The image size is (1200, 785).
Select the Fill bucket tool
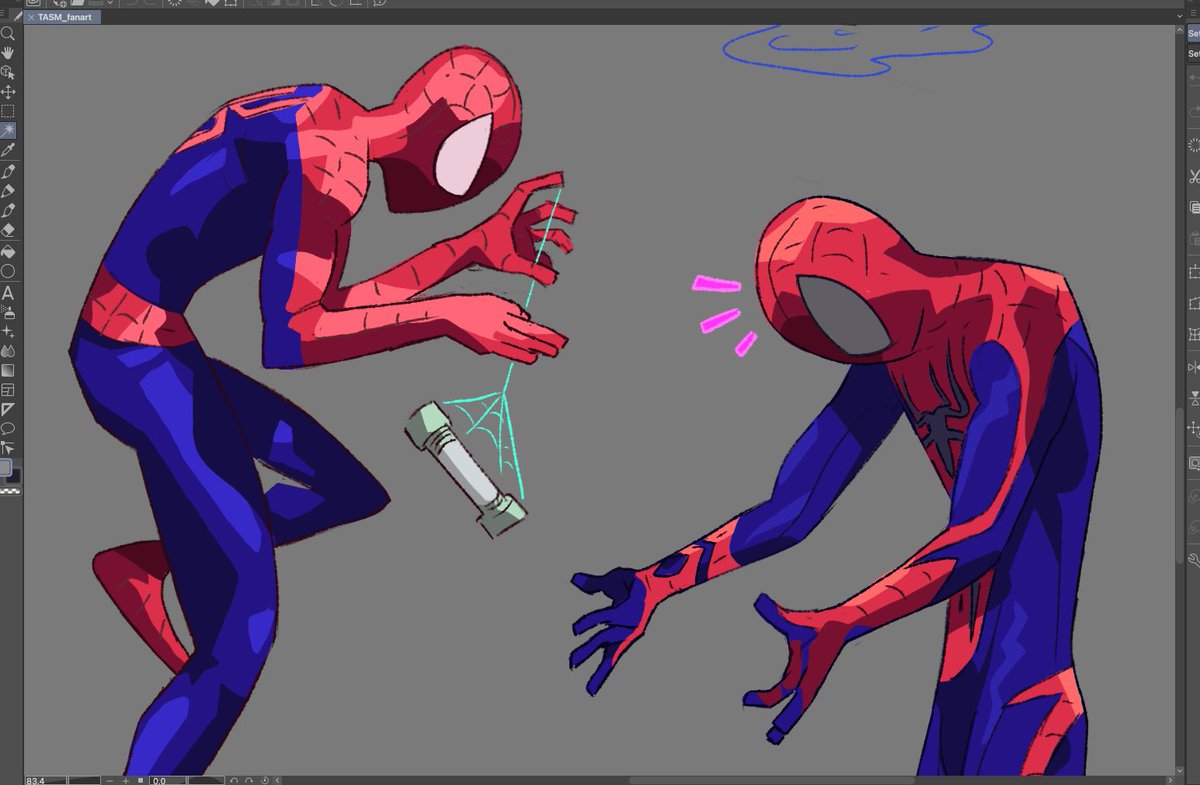[8, 251]
